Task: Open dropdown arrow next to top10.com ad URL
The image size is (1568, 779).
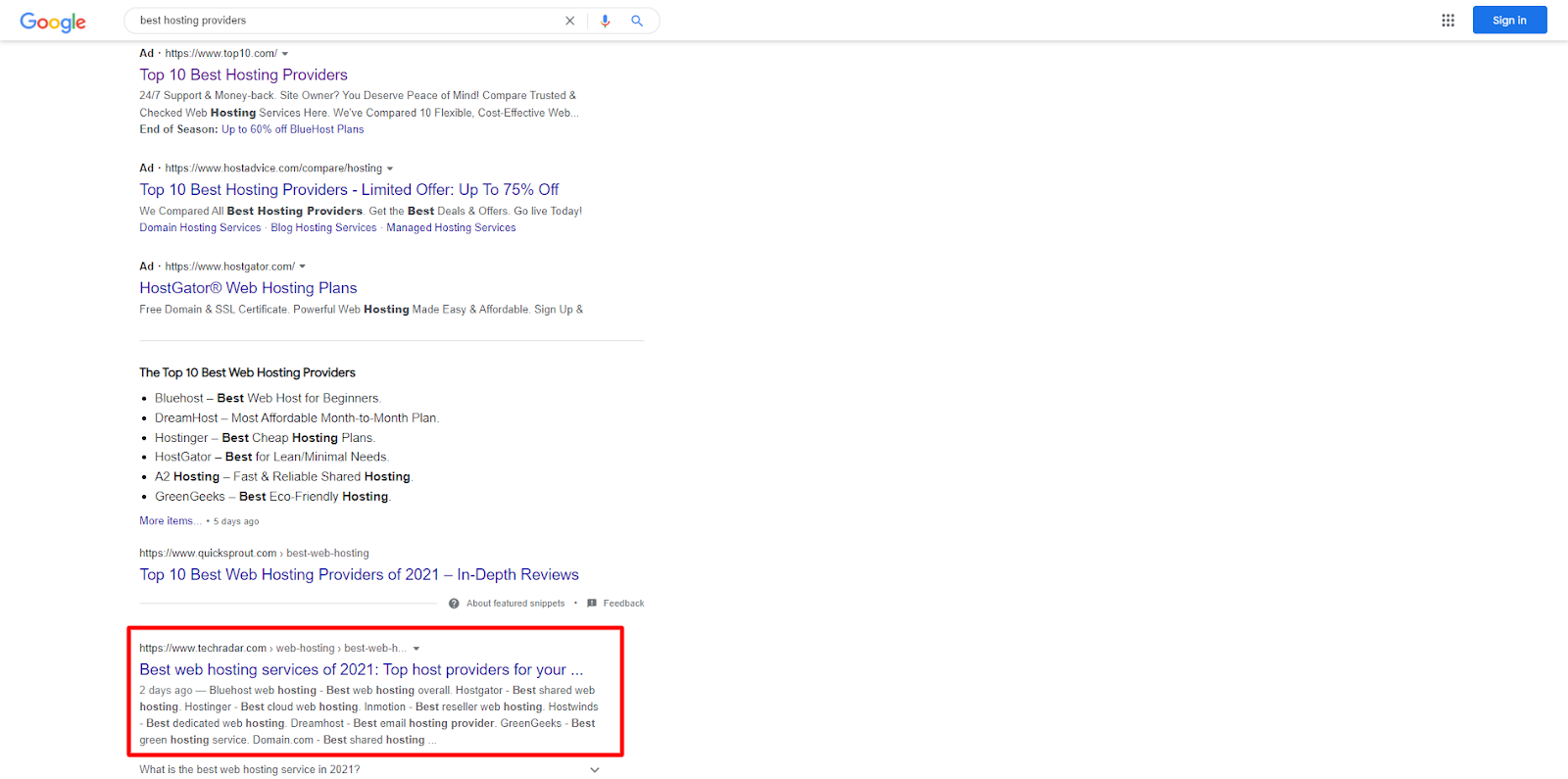Action: click(285, 54)
